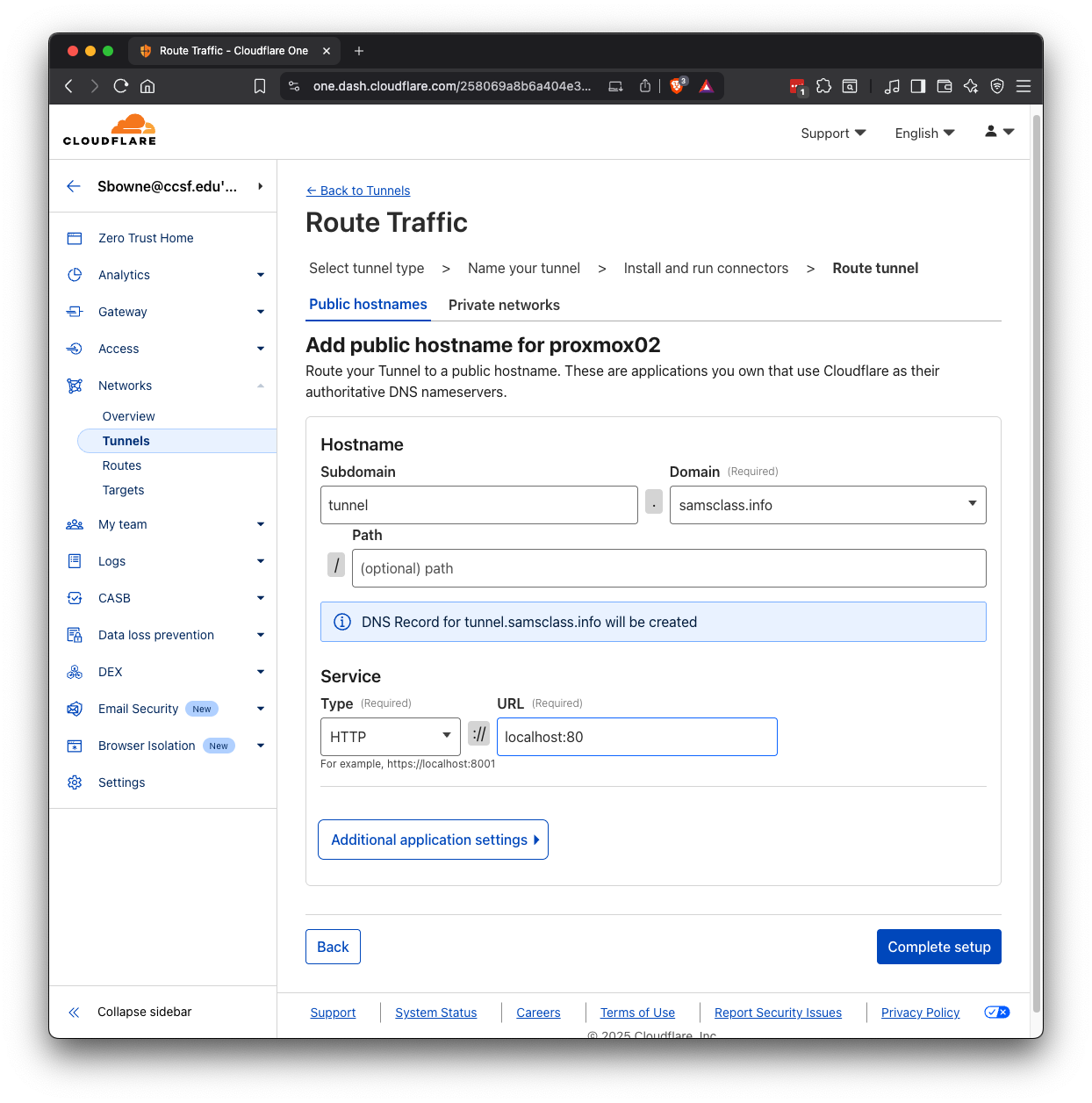Open the Brave wallet icon

[945, 86]
